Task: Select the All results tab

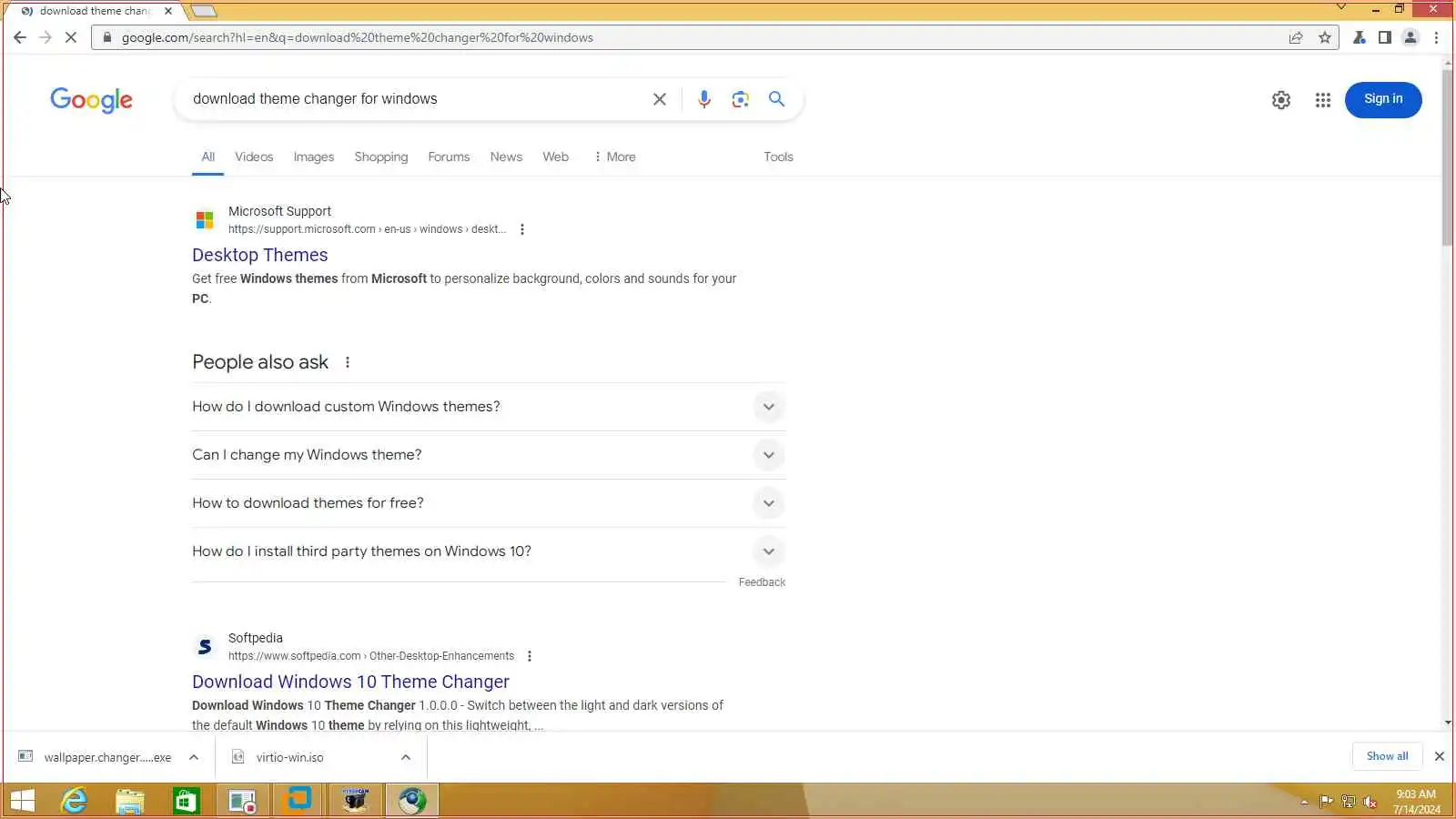Action: click(x=208, y=157)
